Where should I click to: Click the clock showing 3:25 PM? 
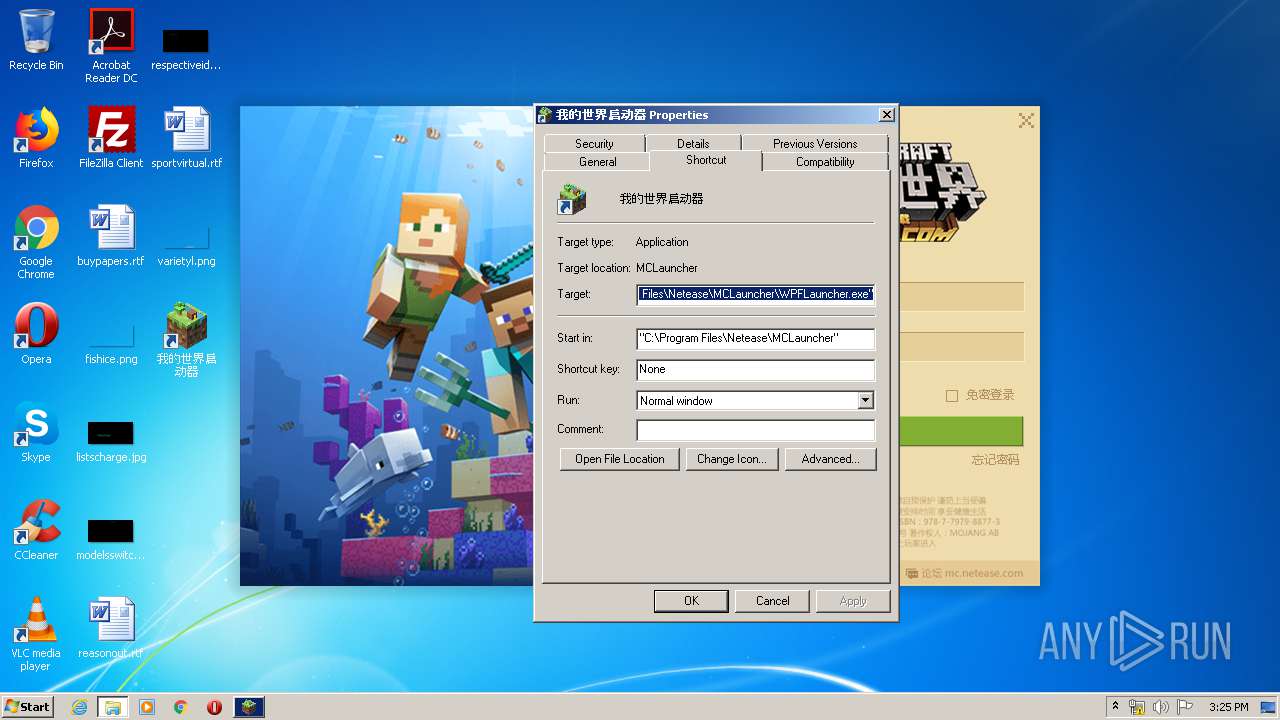[x=1228, y=707]
